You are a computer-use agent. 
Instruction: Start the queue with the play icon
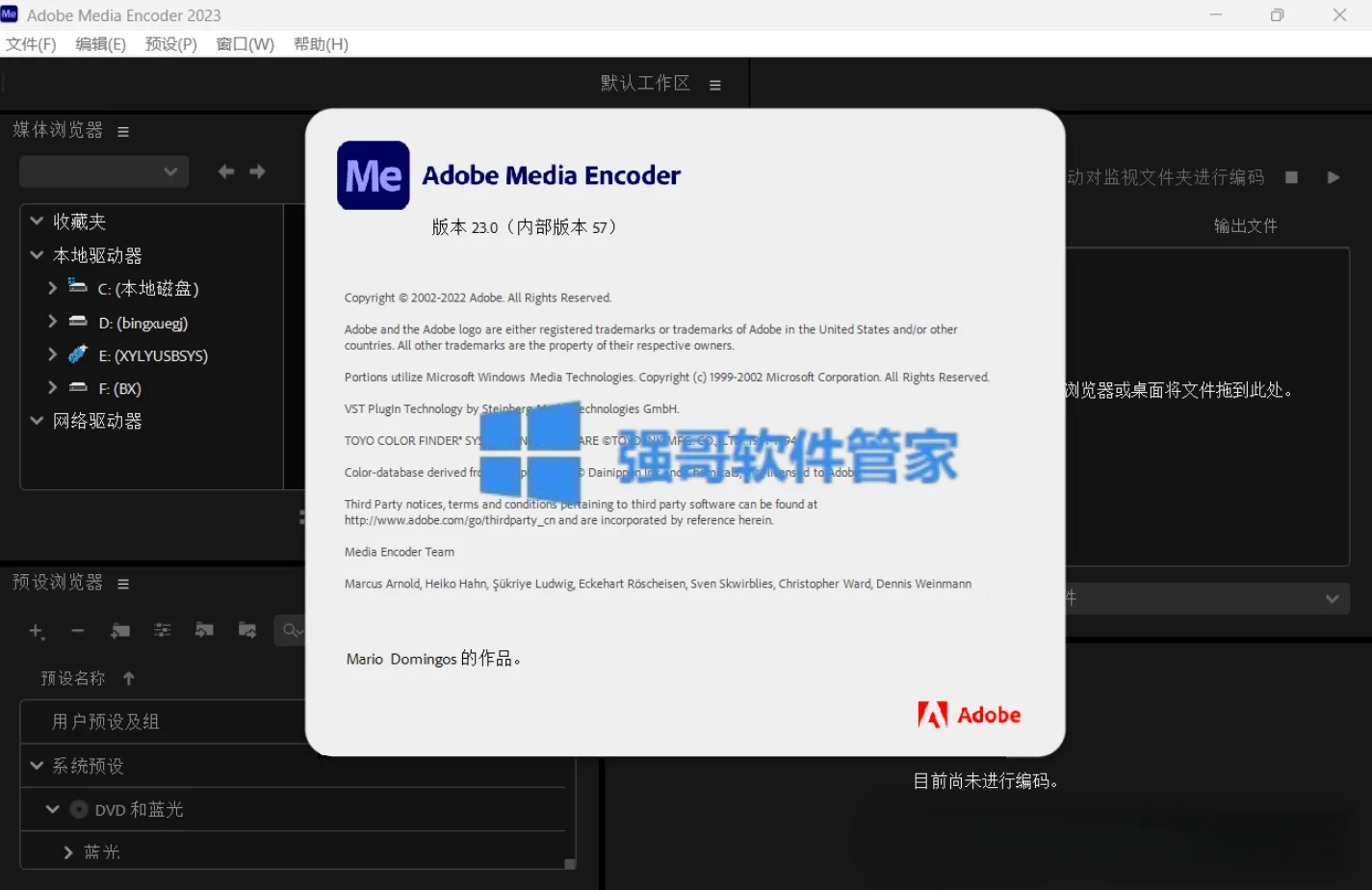tap(1333, 177)
